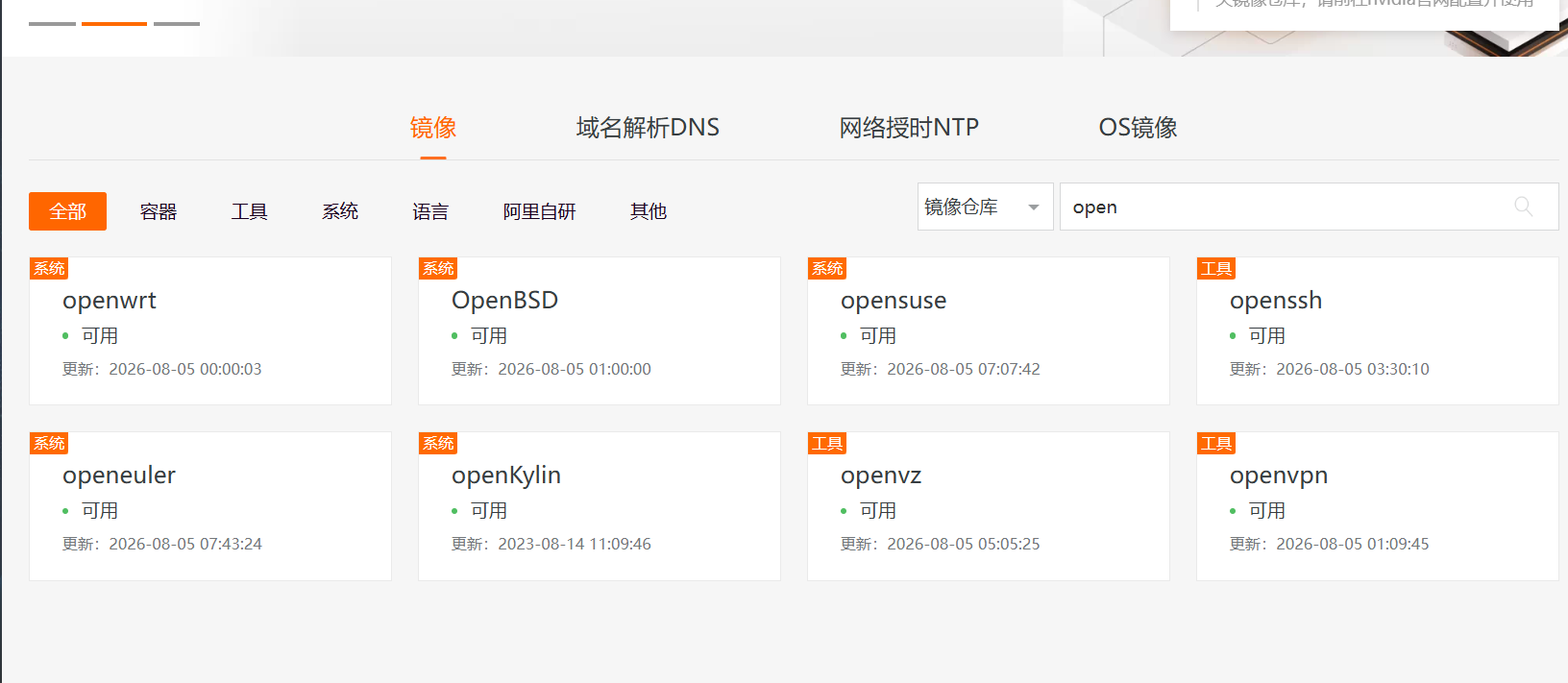Open the openssh mirror card
This screenshot has height=683, width=1568.
click(x=1378, y=330)
